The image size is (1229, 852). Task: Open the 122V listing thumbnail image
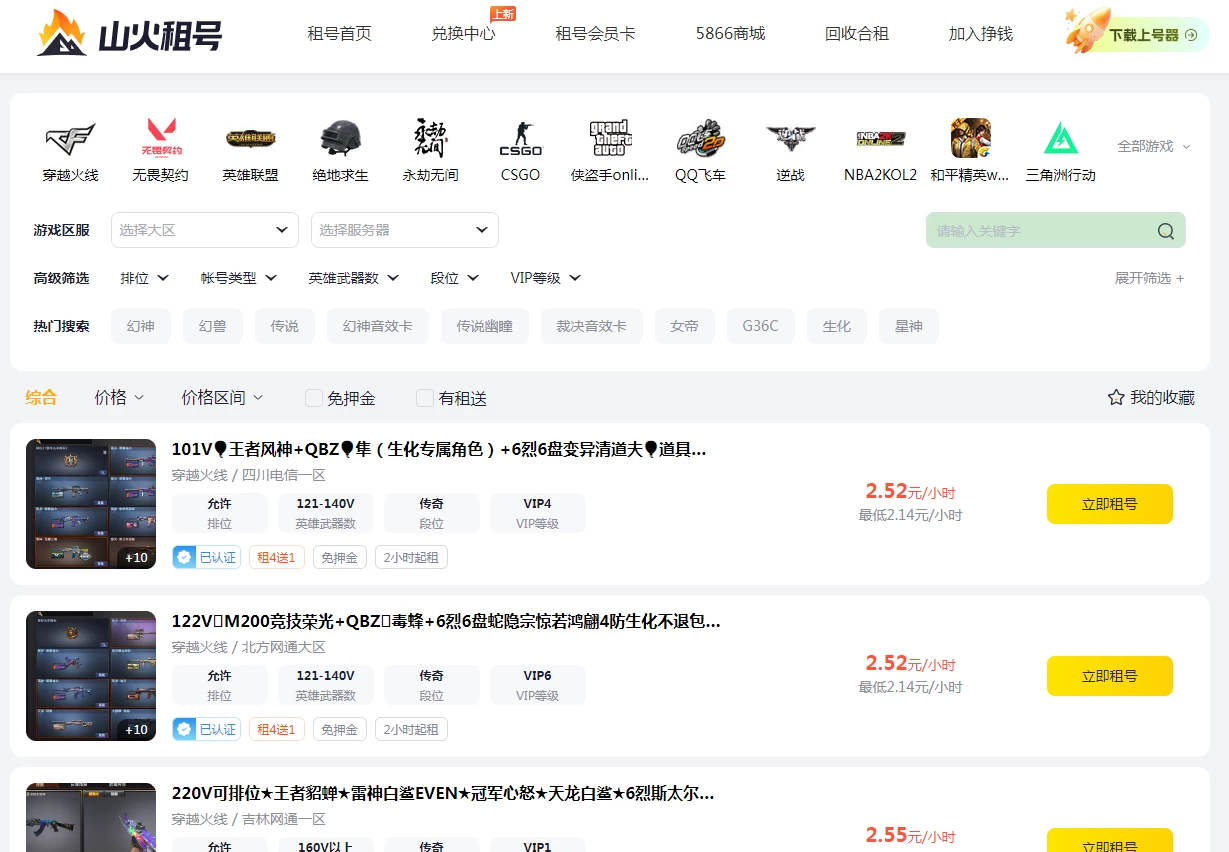pos(91,676)
